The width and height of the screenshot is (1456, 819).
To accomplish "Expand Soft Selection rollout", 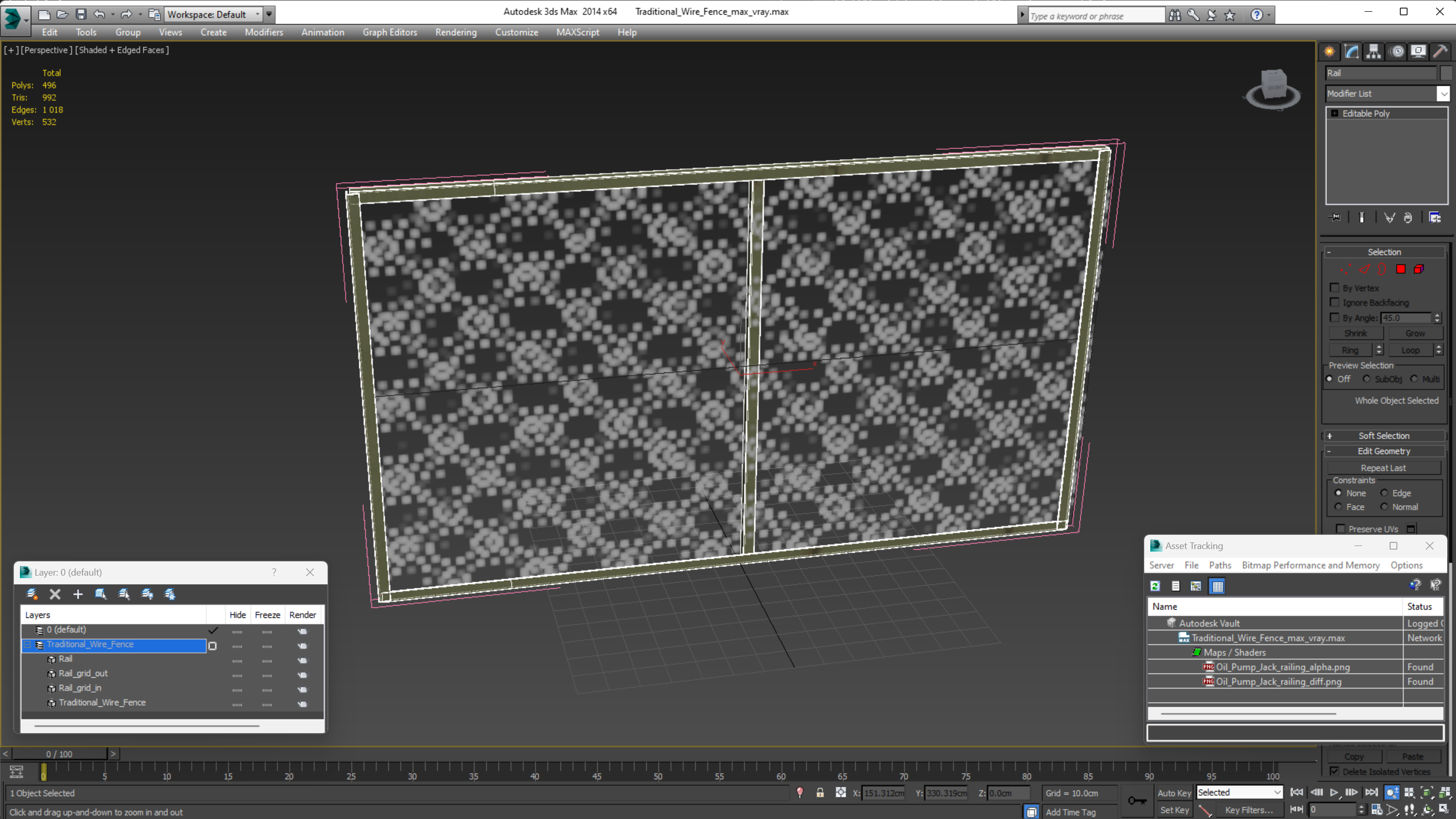I will (x=1384, y=436).
